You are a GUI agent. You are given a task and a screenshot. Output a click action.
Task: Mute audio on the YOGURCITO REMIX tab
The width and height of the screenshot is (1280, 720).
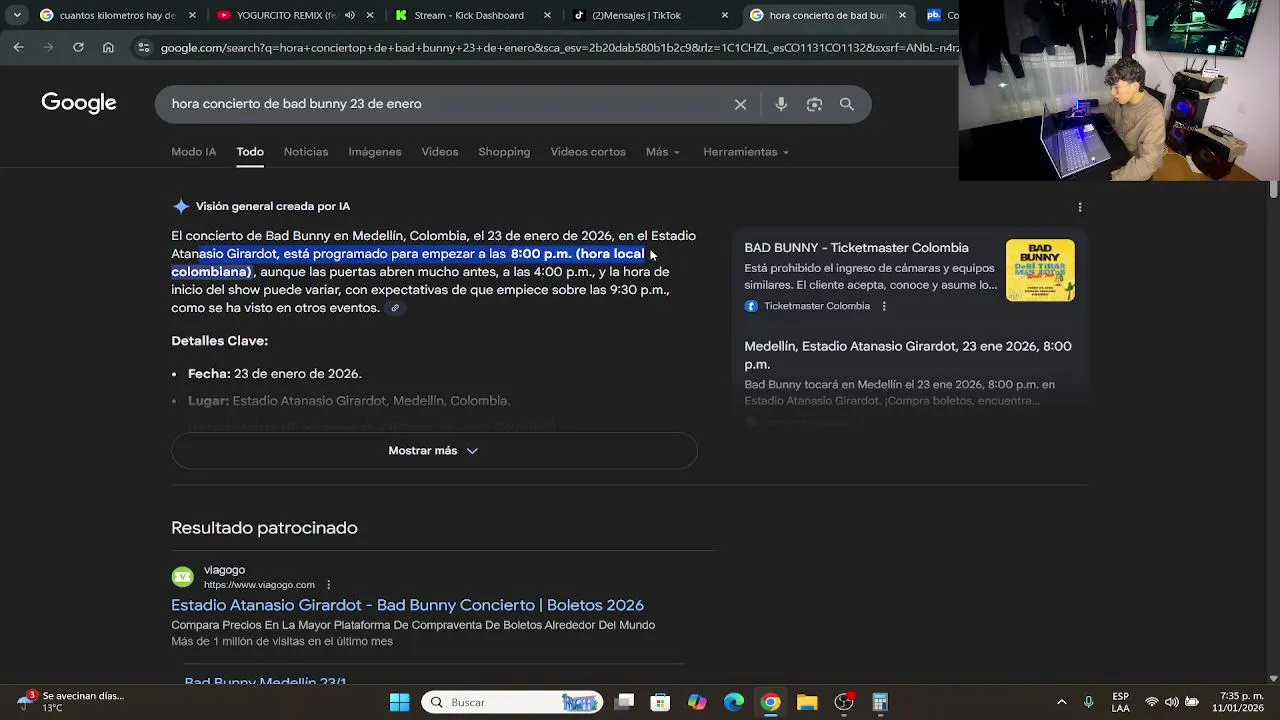pyautogui.click(x=350, y=15)
